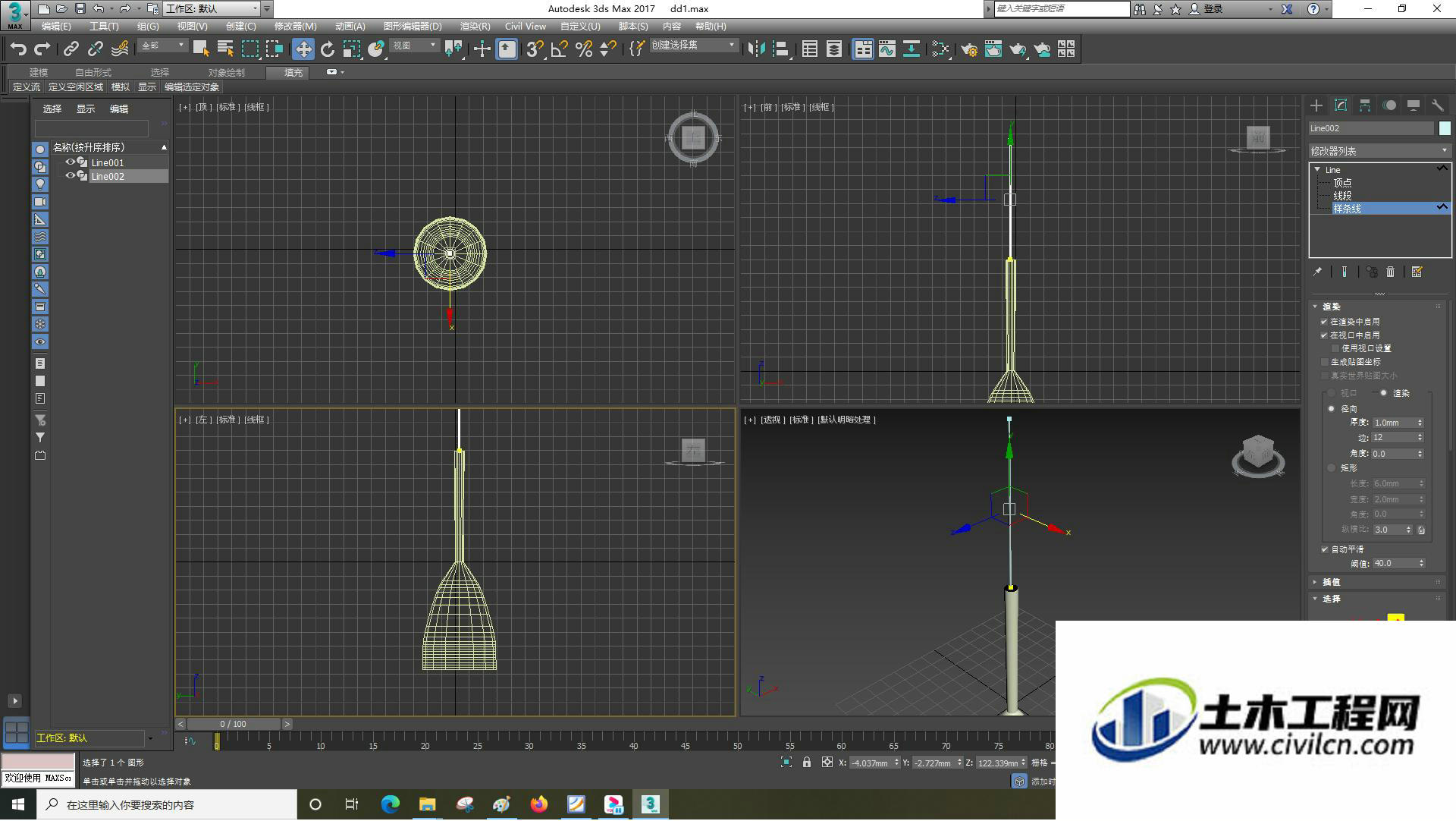
Task: Remove modifier with the trash icon
Action: [1390, 272]
